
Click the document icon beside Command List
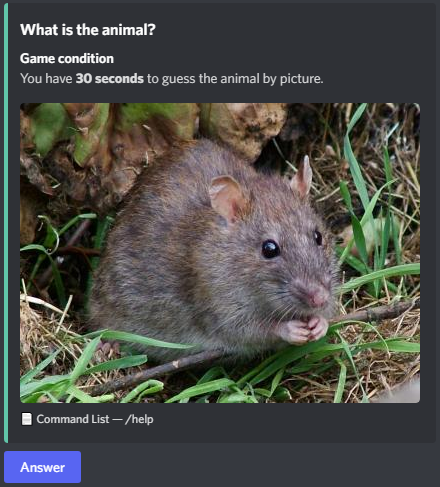[x=27, y=419]
